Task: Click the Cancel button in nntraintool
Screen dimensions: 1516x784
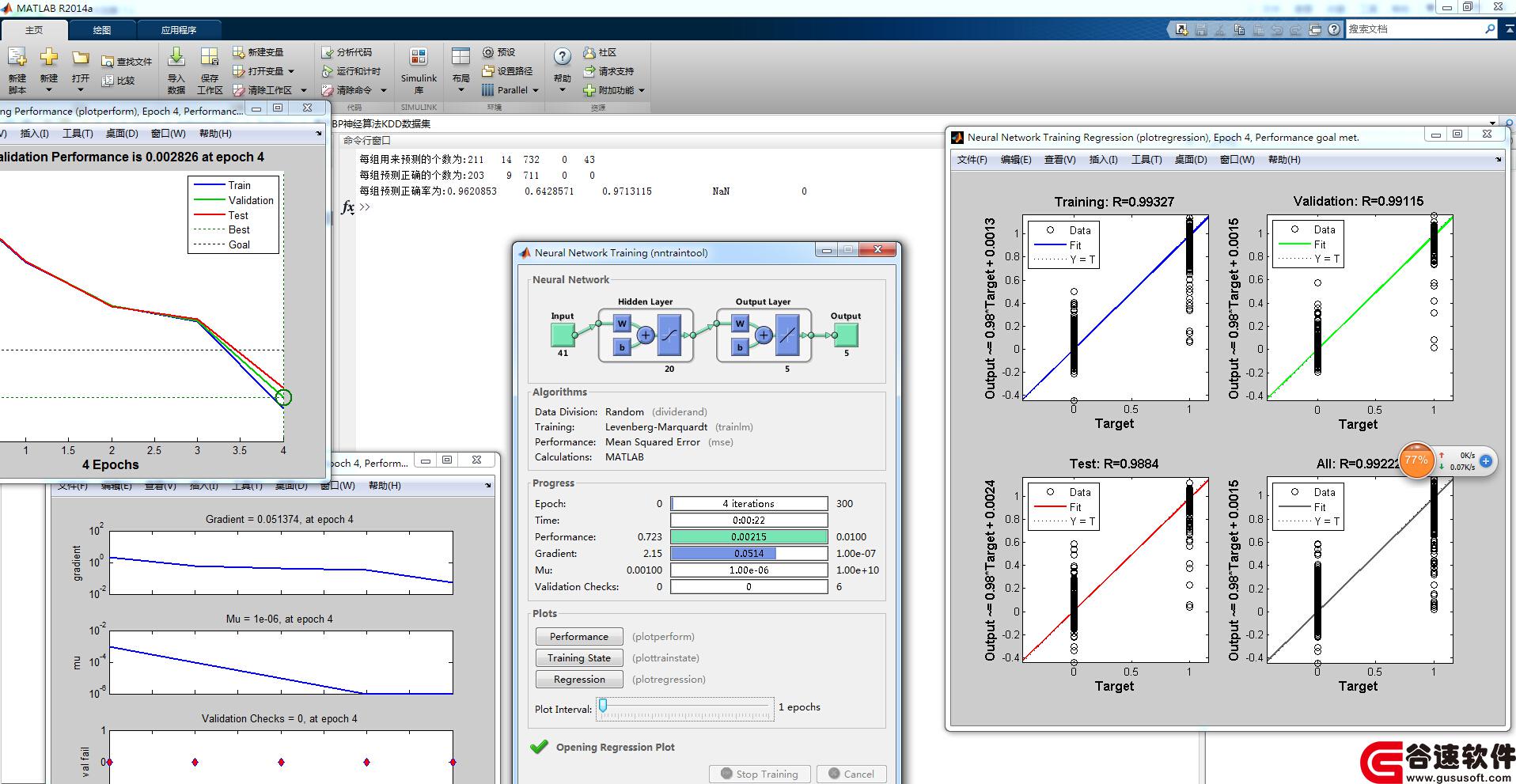Action: pyautogui.click(x=851, y=774)
